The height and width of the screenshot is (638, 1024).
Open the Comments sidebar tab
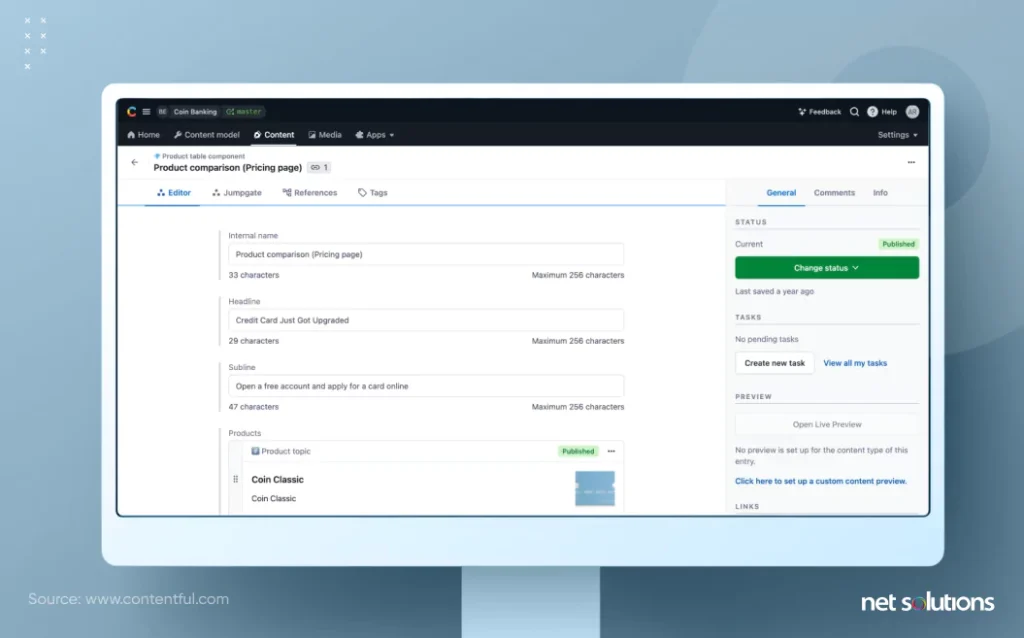(x=834, y=193)
